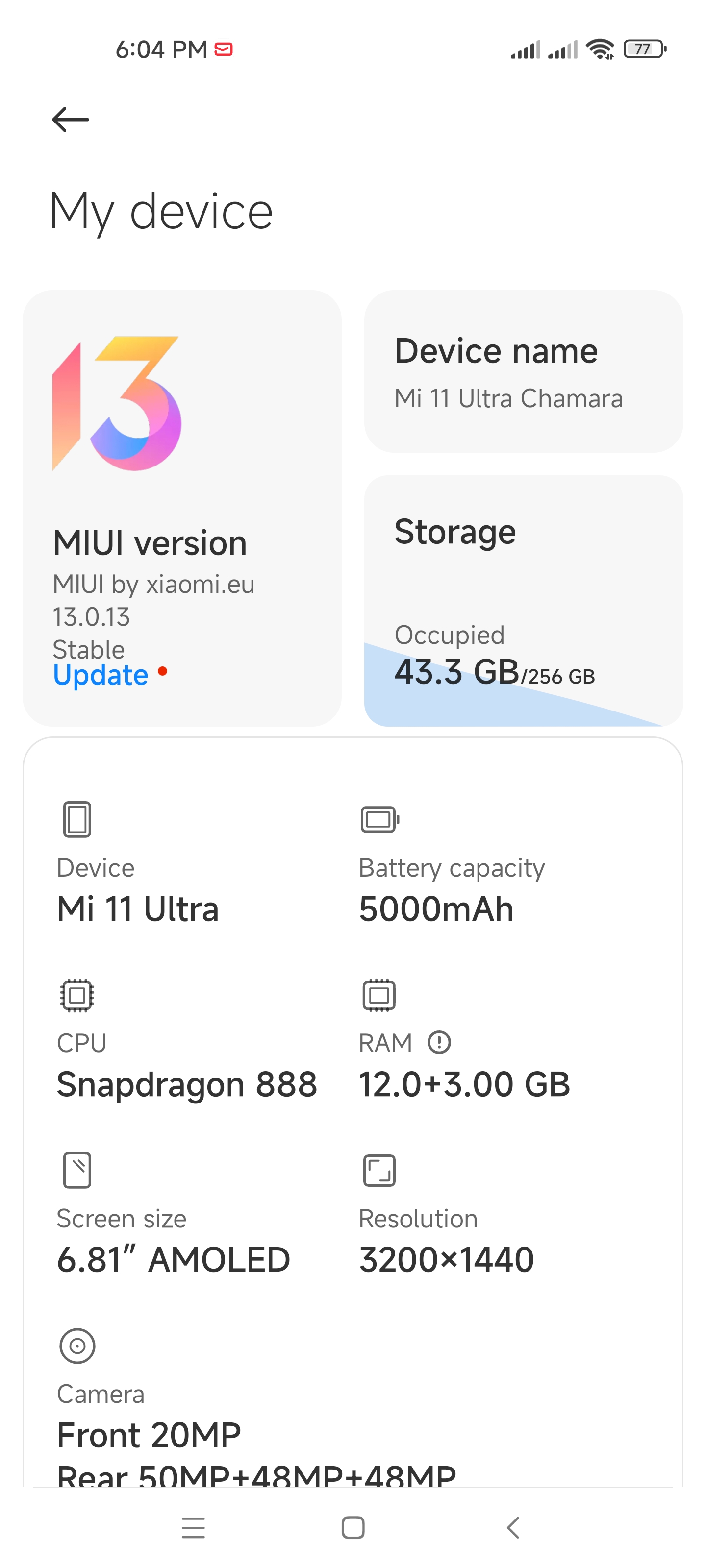
Task: Tap the Device phone icon
Action: tap(77, 819)
